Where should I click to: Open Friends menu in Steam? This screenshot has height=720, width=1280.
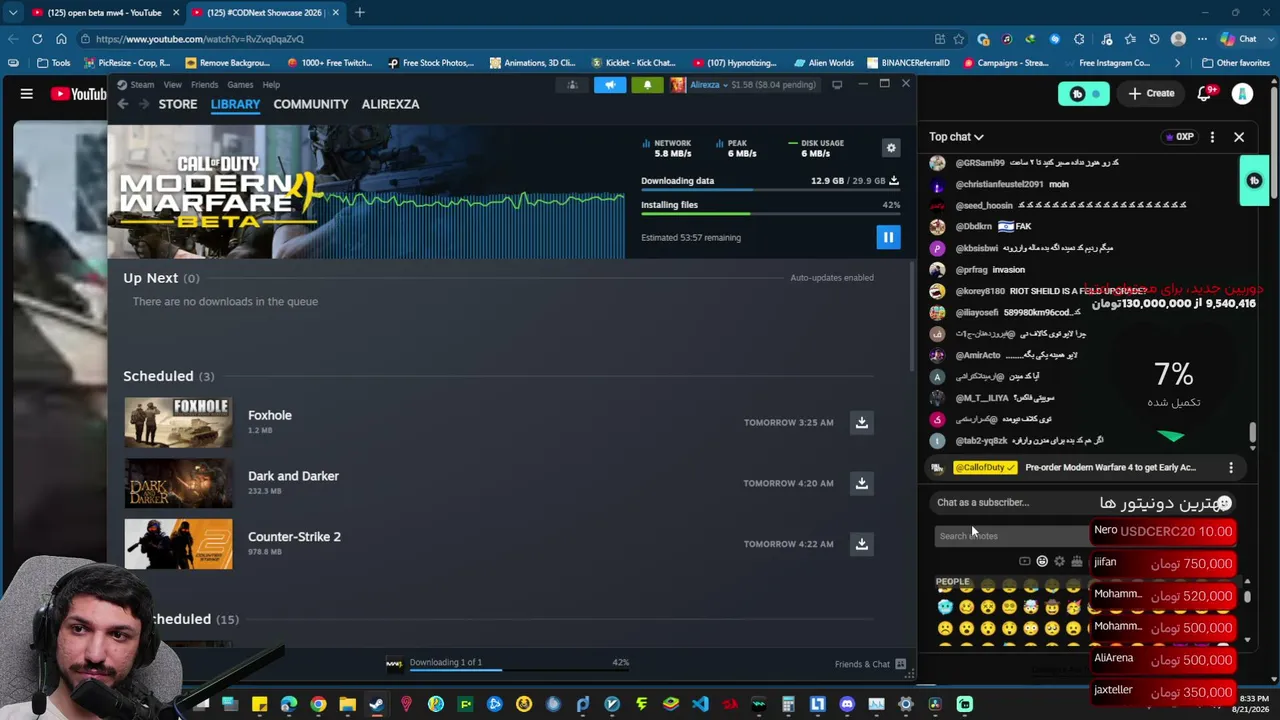click(x=204, y=85)
